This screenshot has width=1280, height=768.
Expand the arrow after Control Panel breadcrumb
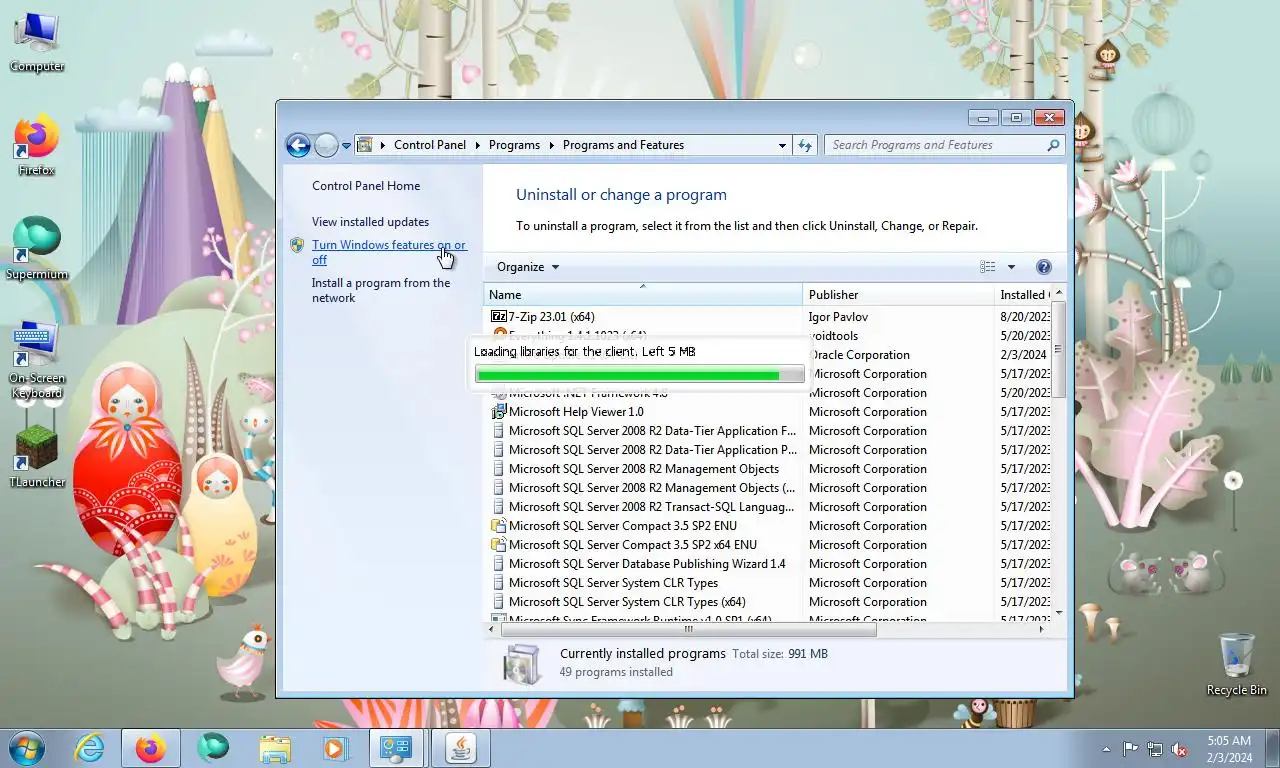pos(477,145)
